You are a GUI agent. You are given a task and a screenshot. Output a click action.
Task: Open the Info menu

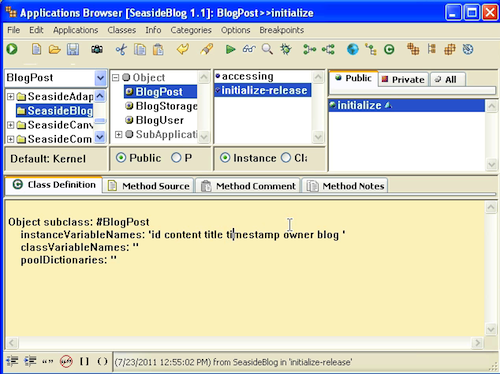pos(153,30)
